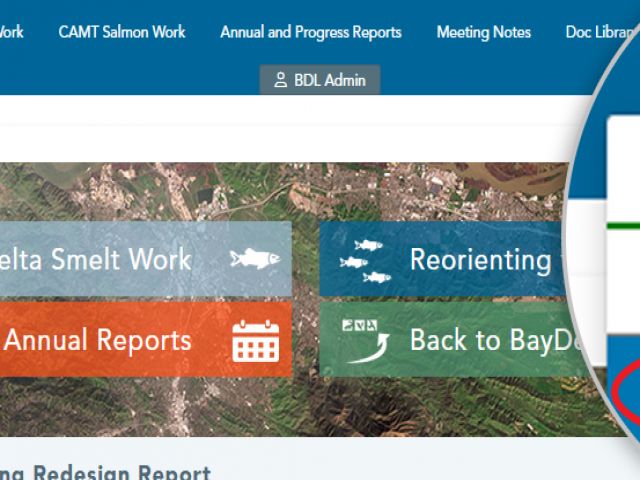Screen dimensions: 640x480
Task: Click the user icon next to BDL Admin
Action: point(280,80)
